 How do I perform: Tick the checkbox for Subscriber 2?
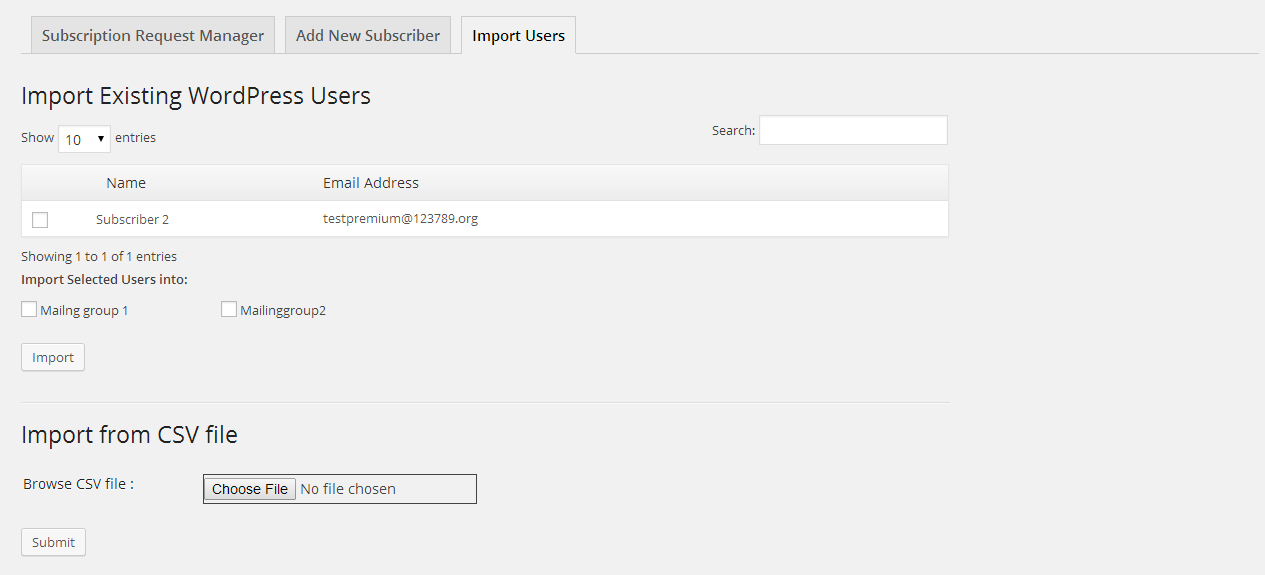pos(40,220)
